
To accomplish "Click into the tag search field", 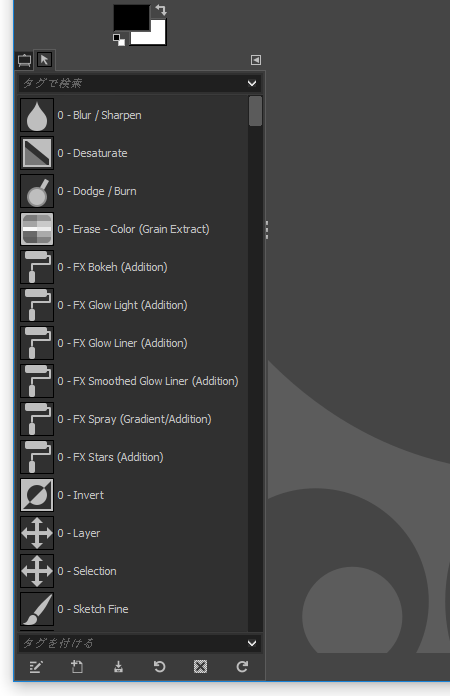I will coord(132,83).
